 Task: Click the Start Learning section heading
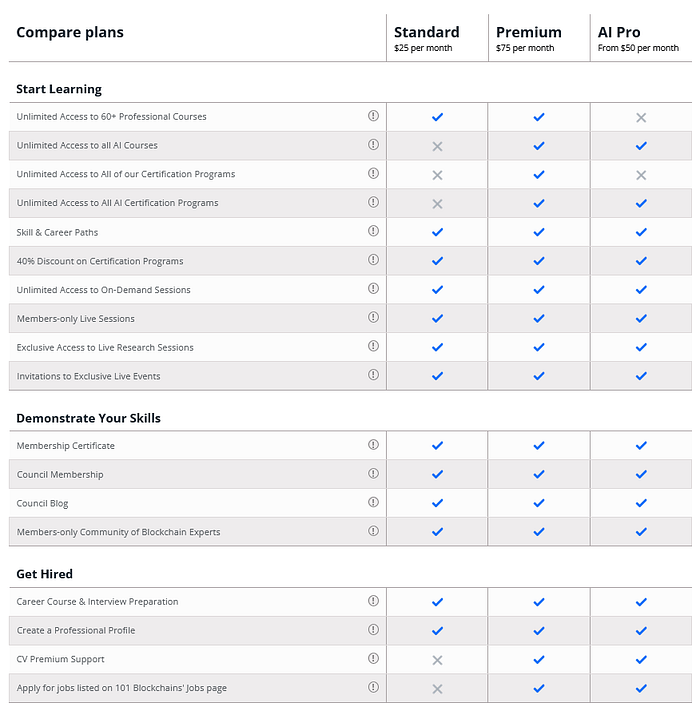59,89
